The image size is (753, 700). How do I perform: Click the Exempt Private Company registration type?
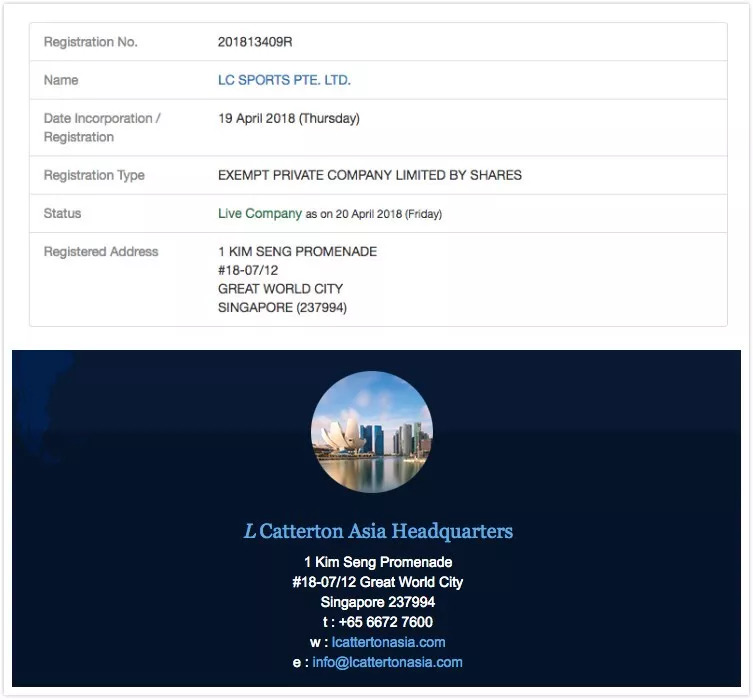[x=370, y=175]
